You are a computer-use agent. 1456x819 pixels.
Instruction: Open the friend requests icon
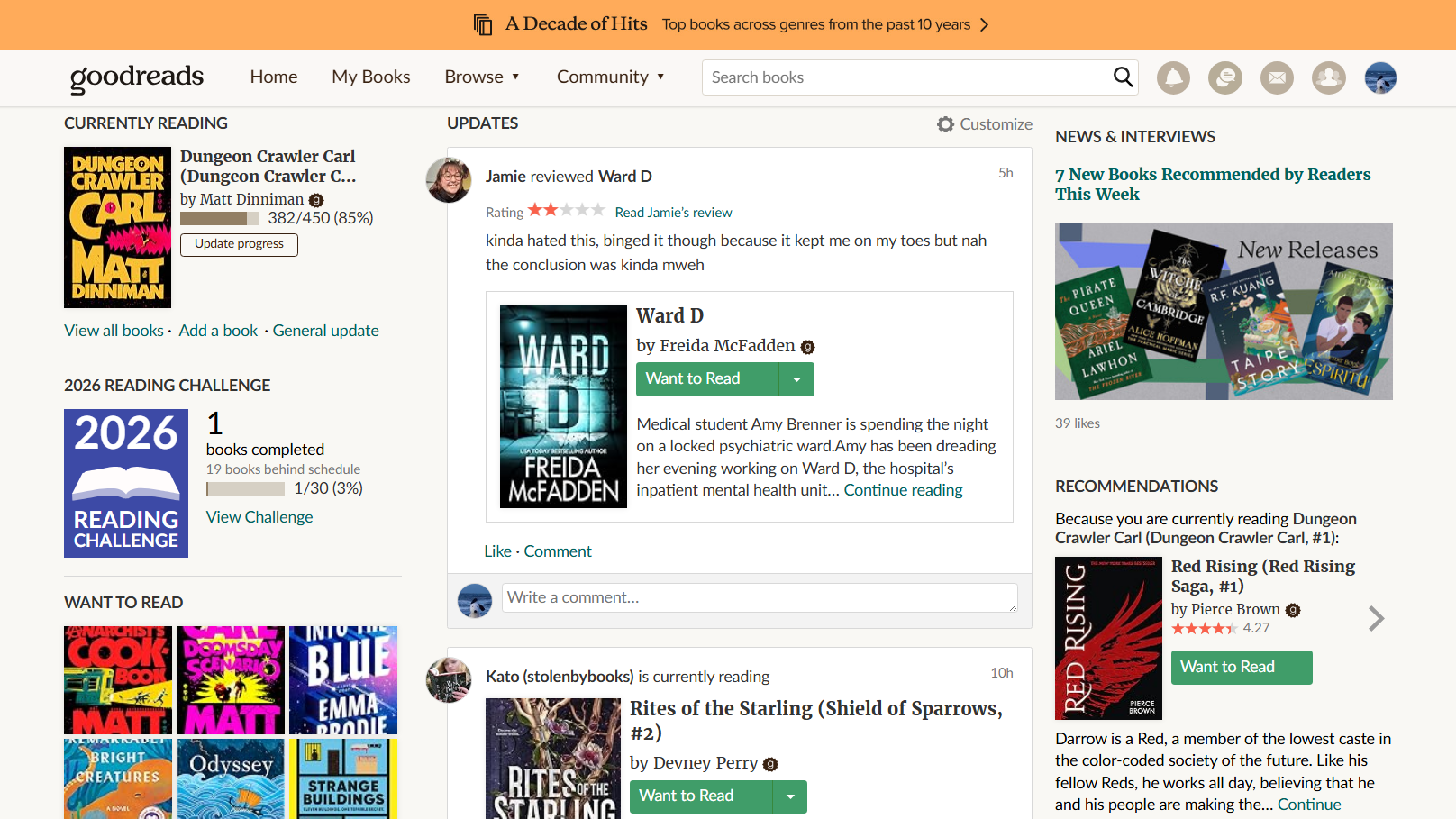[x=1329, y=77]
